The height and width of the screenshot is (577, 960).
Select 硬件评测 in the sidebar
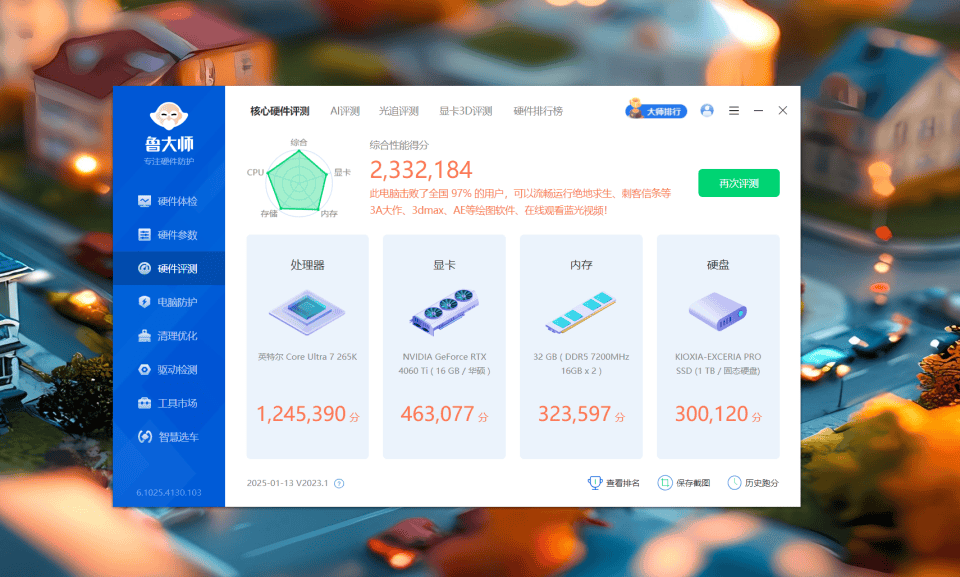pyautogui.click(x=168, y=268)
